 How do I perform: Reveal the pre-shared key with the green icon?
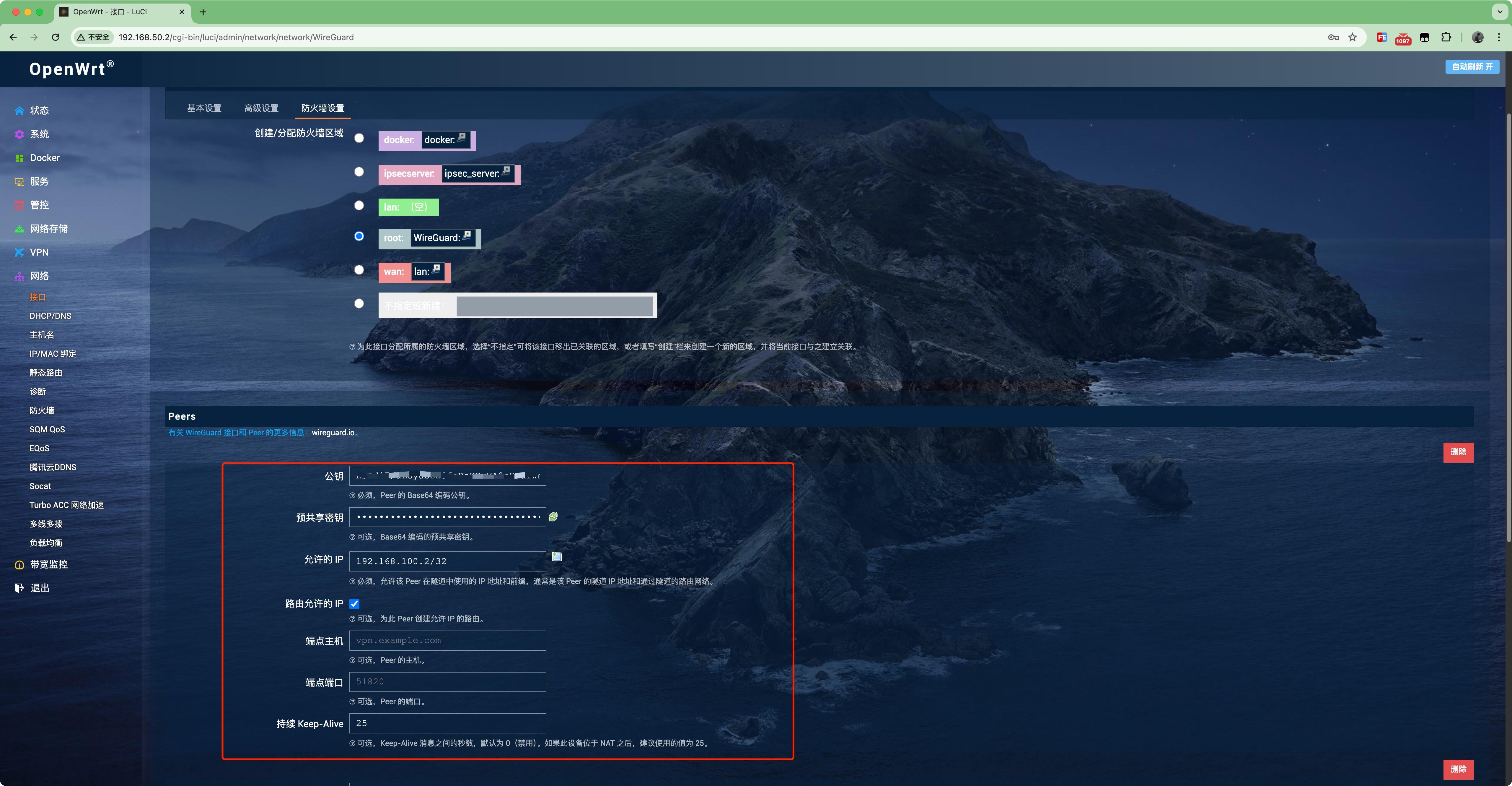point(553,517)
